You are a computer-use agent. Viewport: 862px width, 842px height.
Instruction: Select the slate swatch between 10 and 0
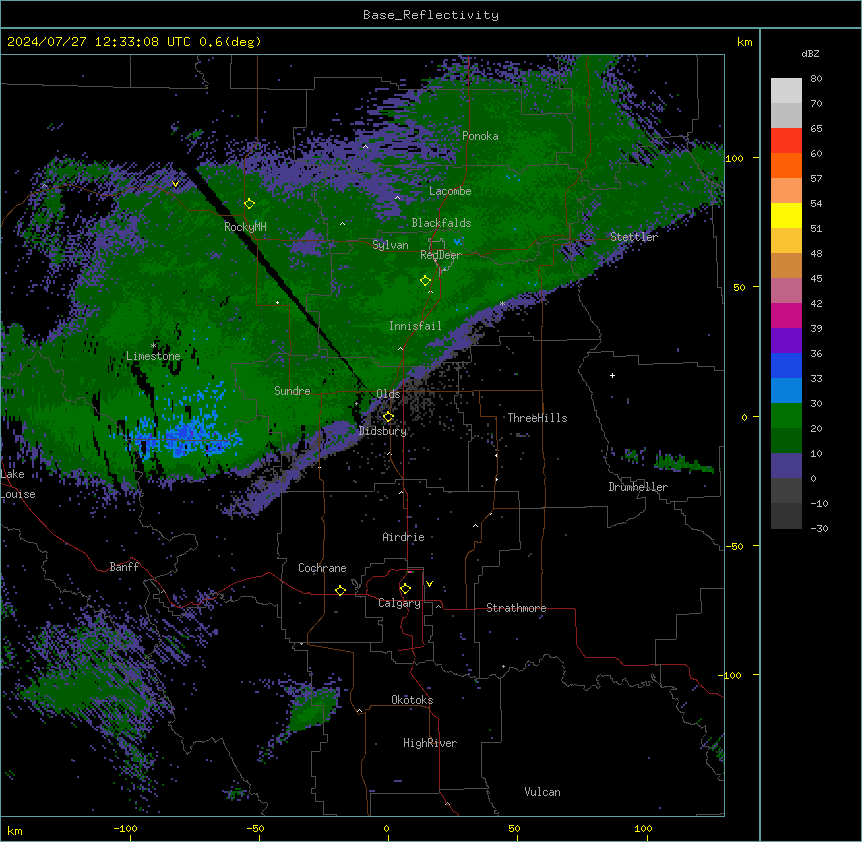tap(786, 466)
